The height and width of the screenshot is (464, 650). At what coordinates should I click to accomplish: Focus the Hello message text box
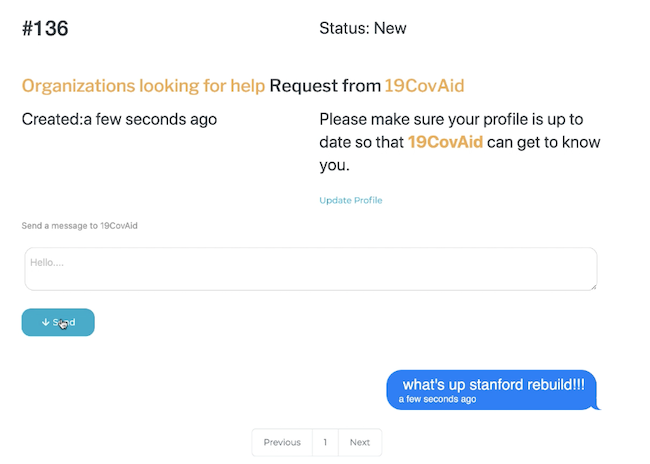(x=310, y=269)
